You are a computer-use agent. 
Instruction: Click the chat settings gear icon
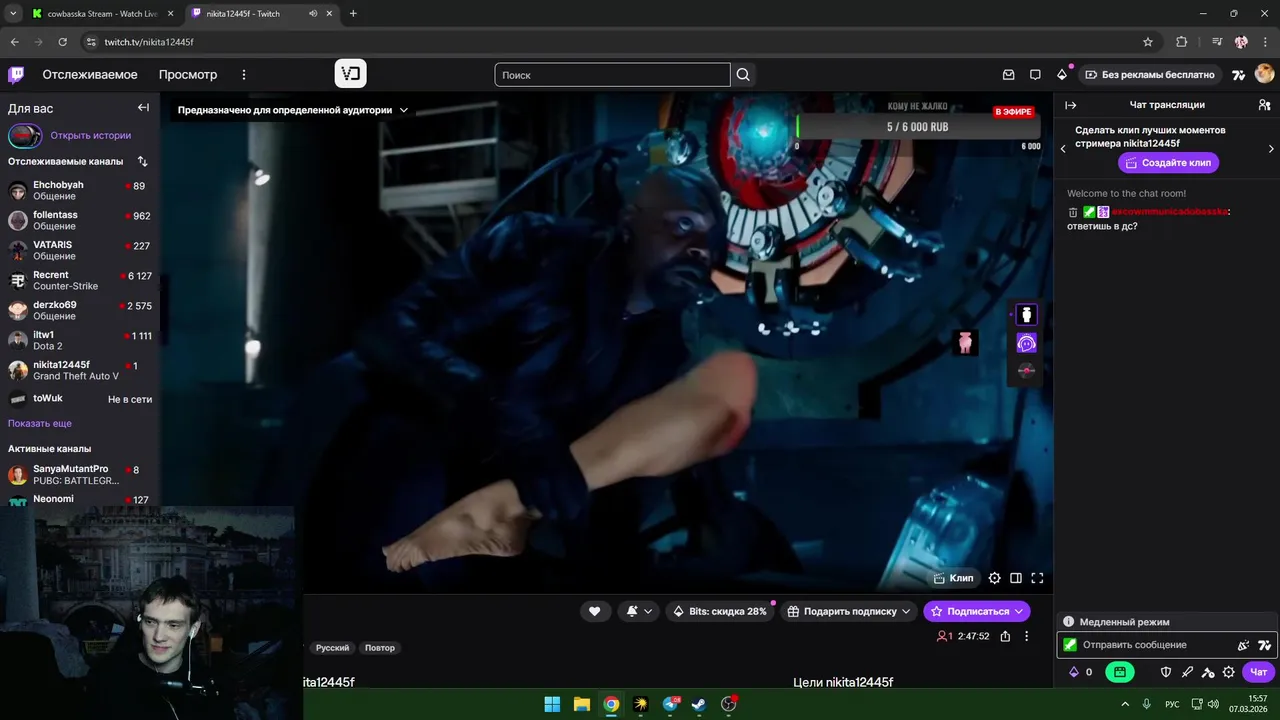(x=1229, y=672)
